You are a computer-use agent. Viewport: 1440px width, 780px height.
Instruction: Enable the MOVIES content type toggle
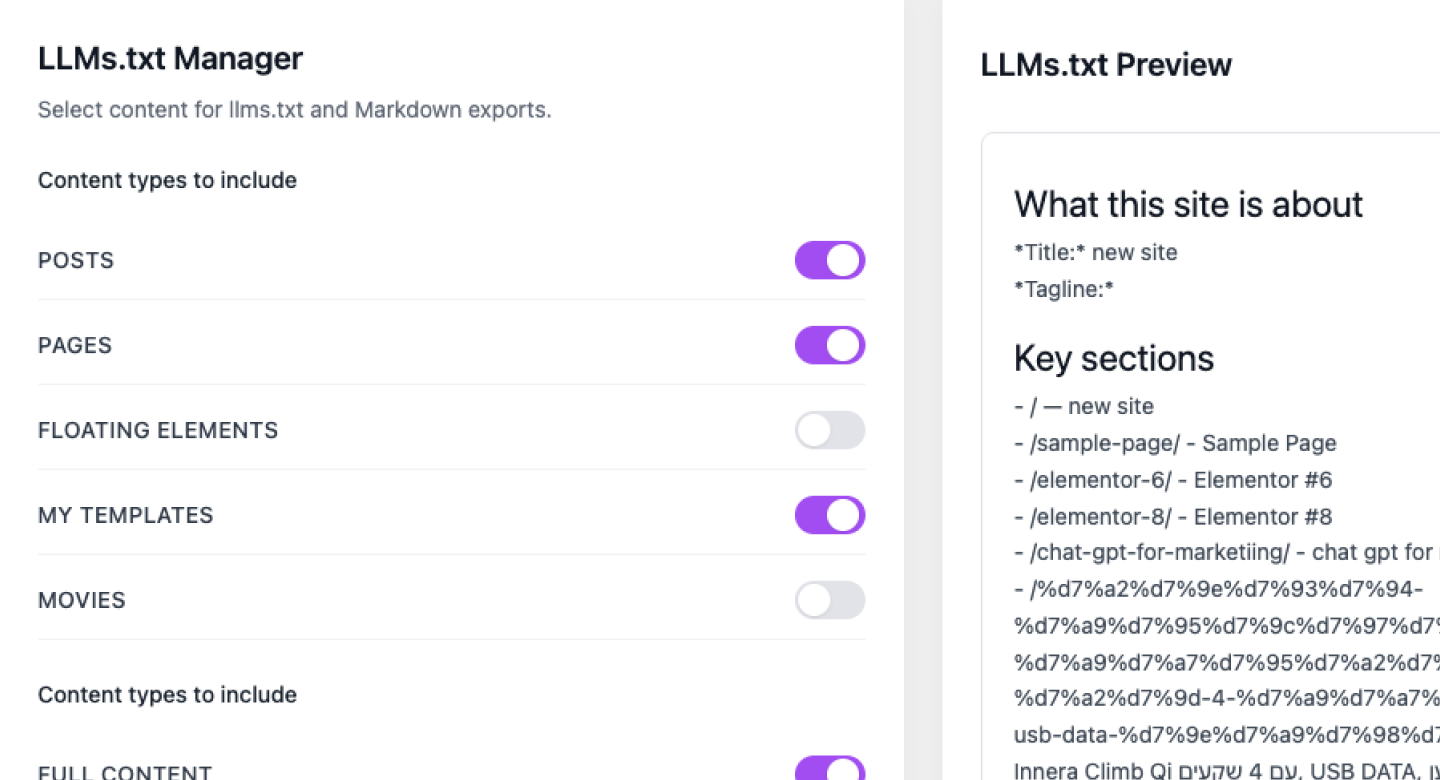coord(829,600)
